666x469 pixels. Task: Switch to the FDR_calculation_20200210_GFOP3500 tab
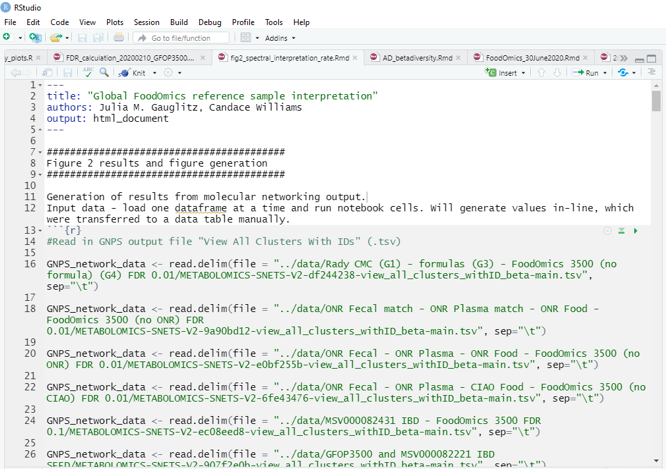click(129, 58)
